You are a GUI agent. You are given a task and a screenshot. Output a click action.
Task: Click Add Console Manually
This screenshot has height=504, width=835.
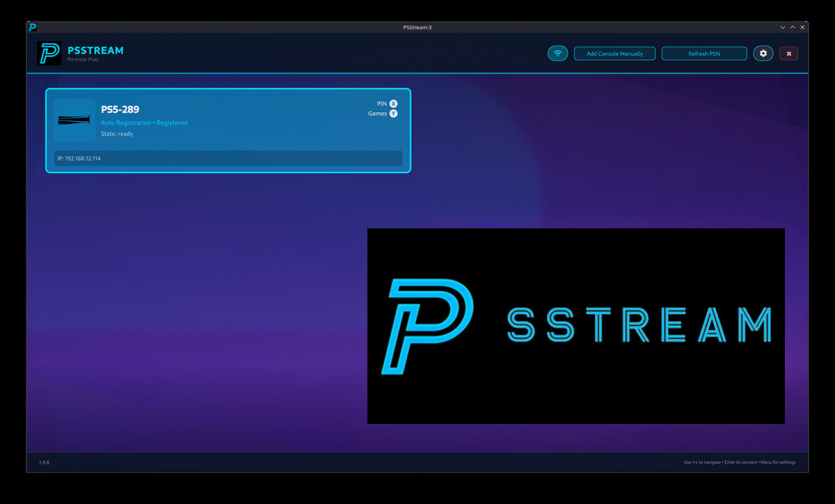[x=614, y=53]
